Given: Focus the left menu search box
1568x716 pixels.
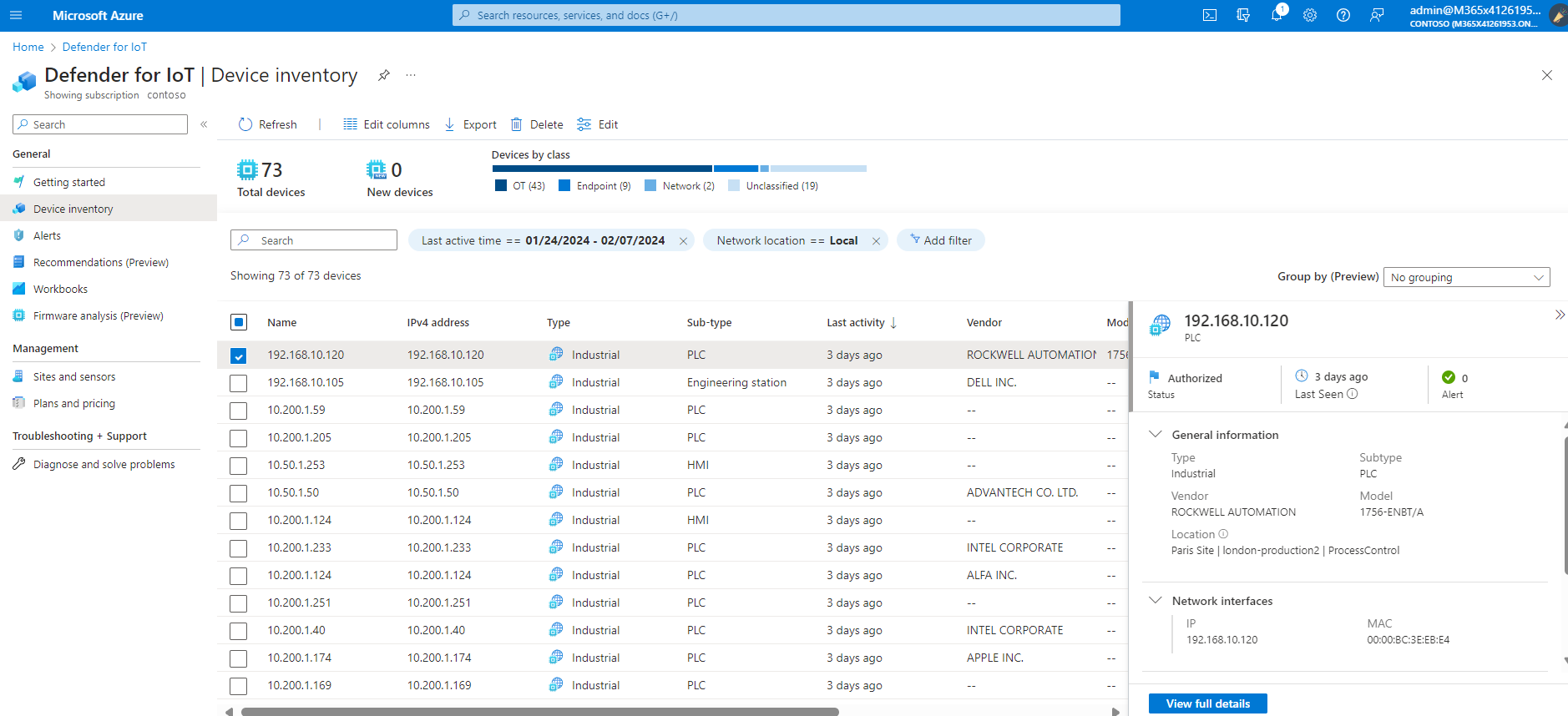Looking at the screenshot, I should 100,124.
